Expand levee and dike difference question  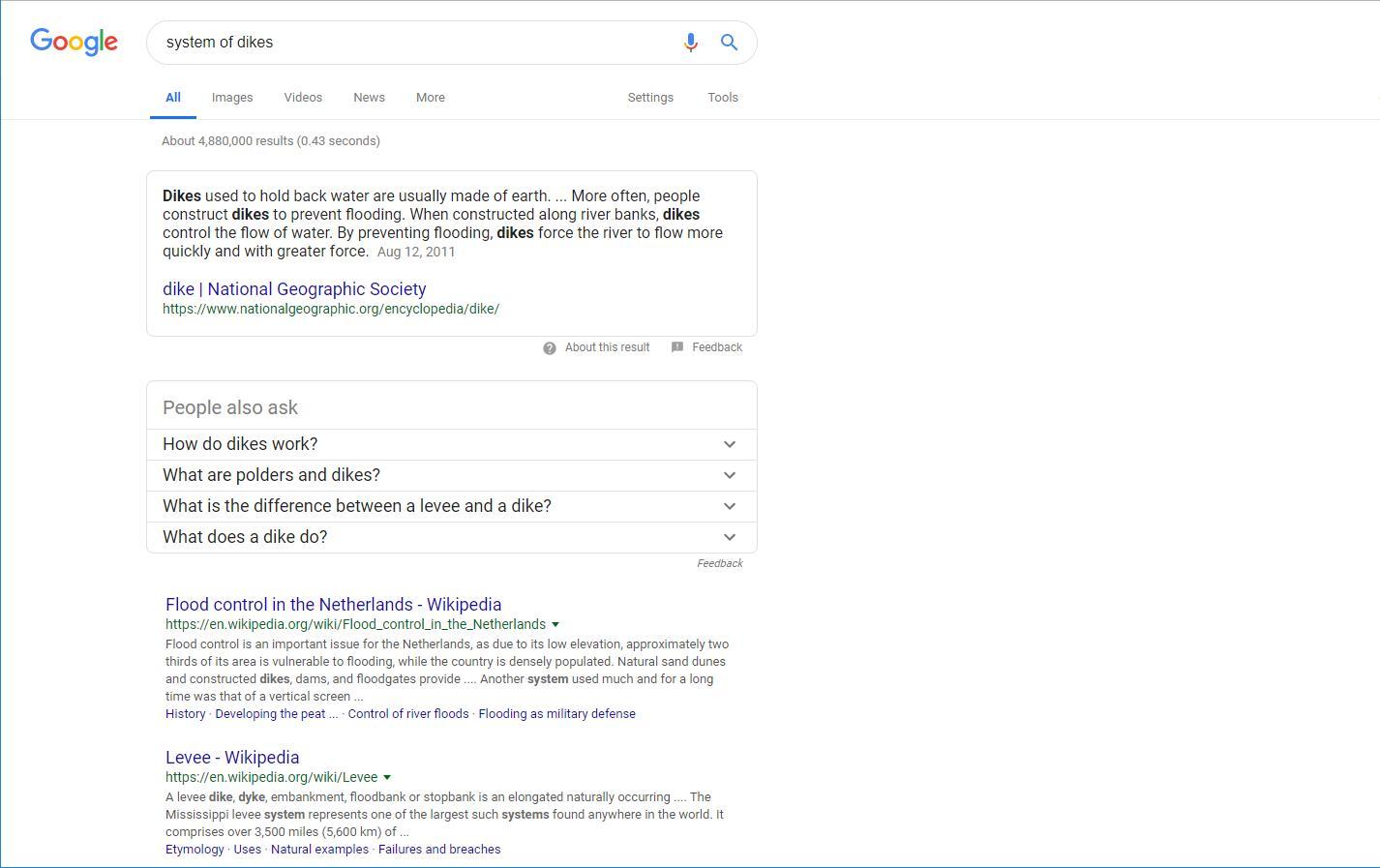coord(452,506)
